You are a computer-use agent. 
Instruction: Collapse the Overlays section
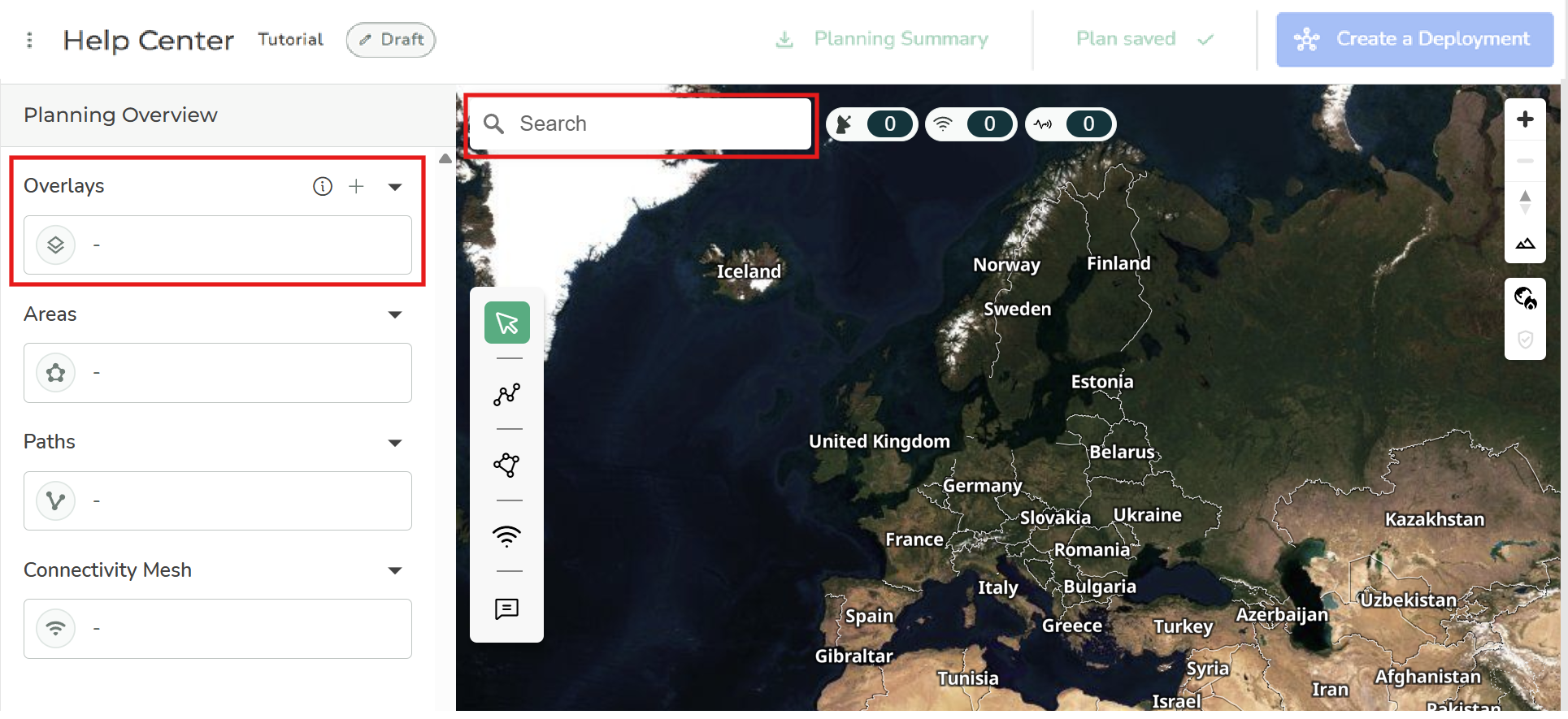[x=395, y=187]
